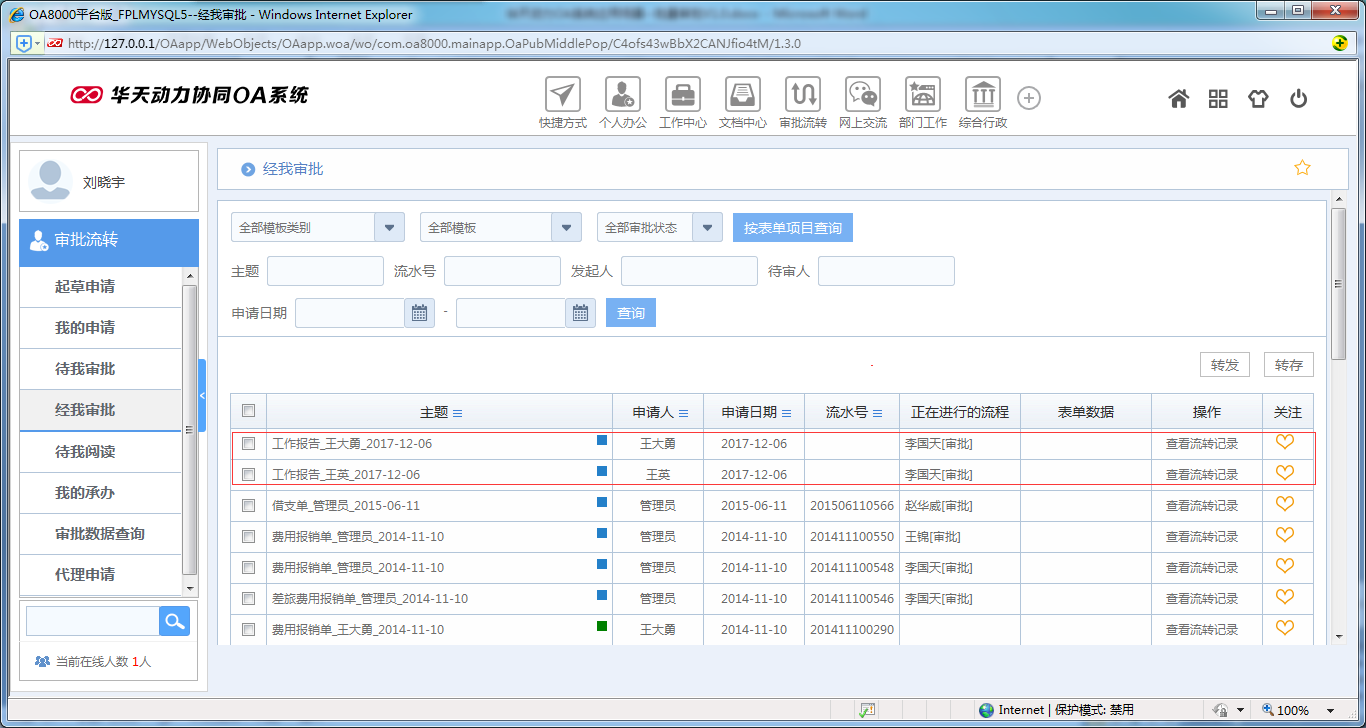
Task: Click the 工作中心 briefcase icon
Action: (x=683, y=95)
